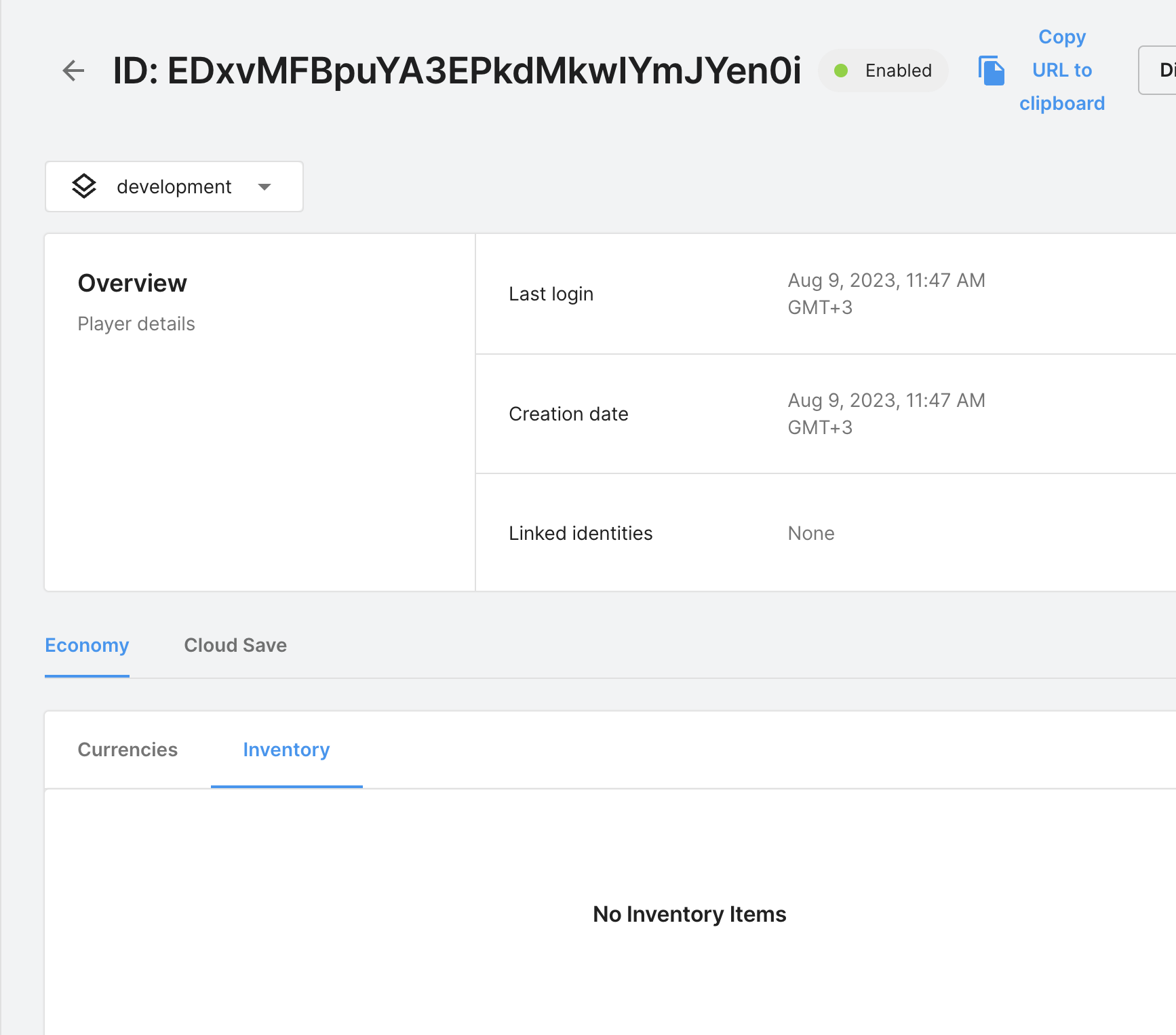This screenshot has width=1176, height=1035.
Task: Switch to the Economy tab
Action: point(87,645)
